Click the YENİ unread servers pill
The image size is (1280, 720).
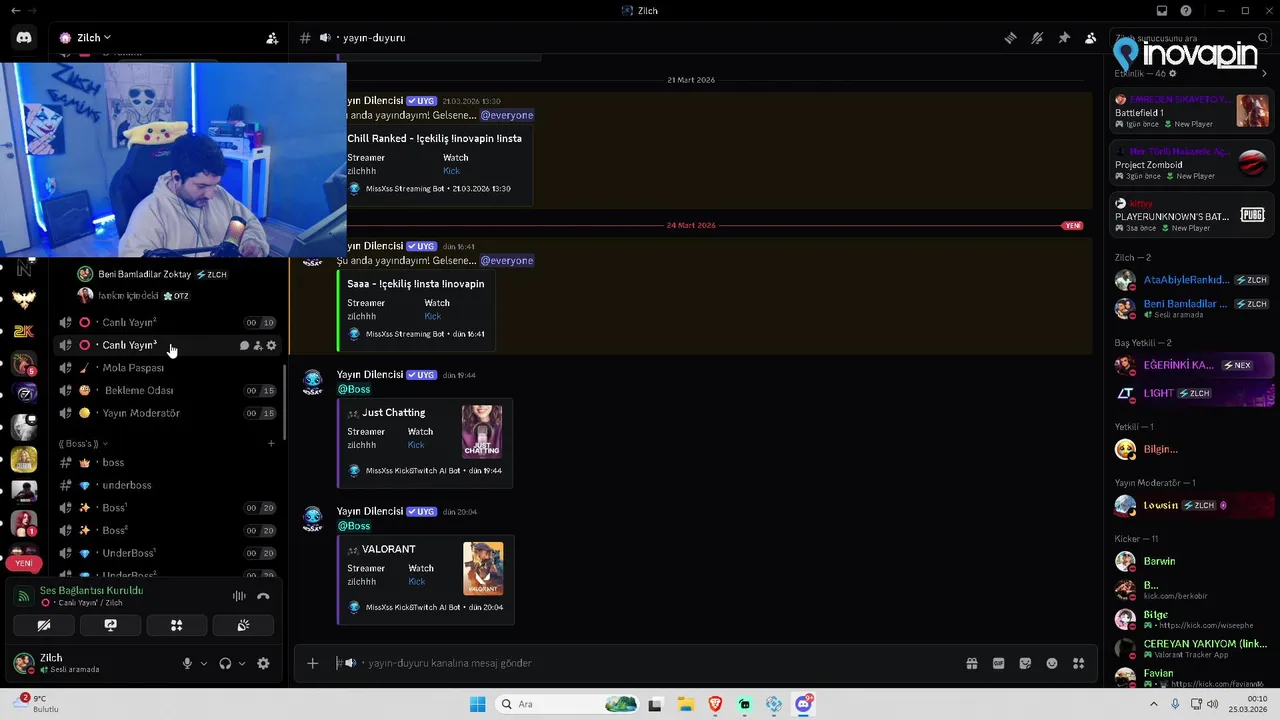coord(24,563)
